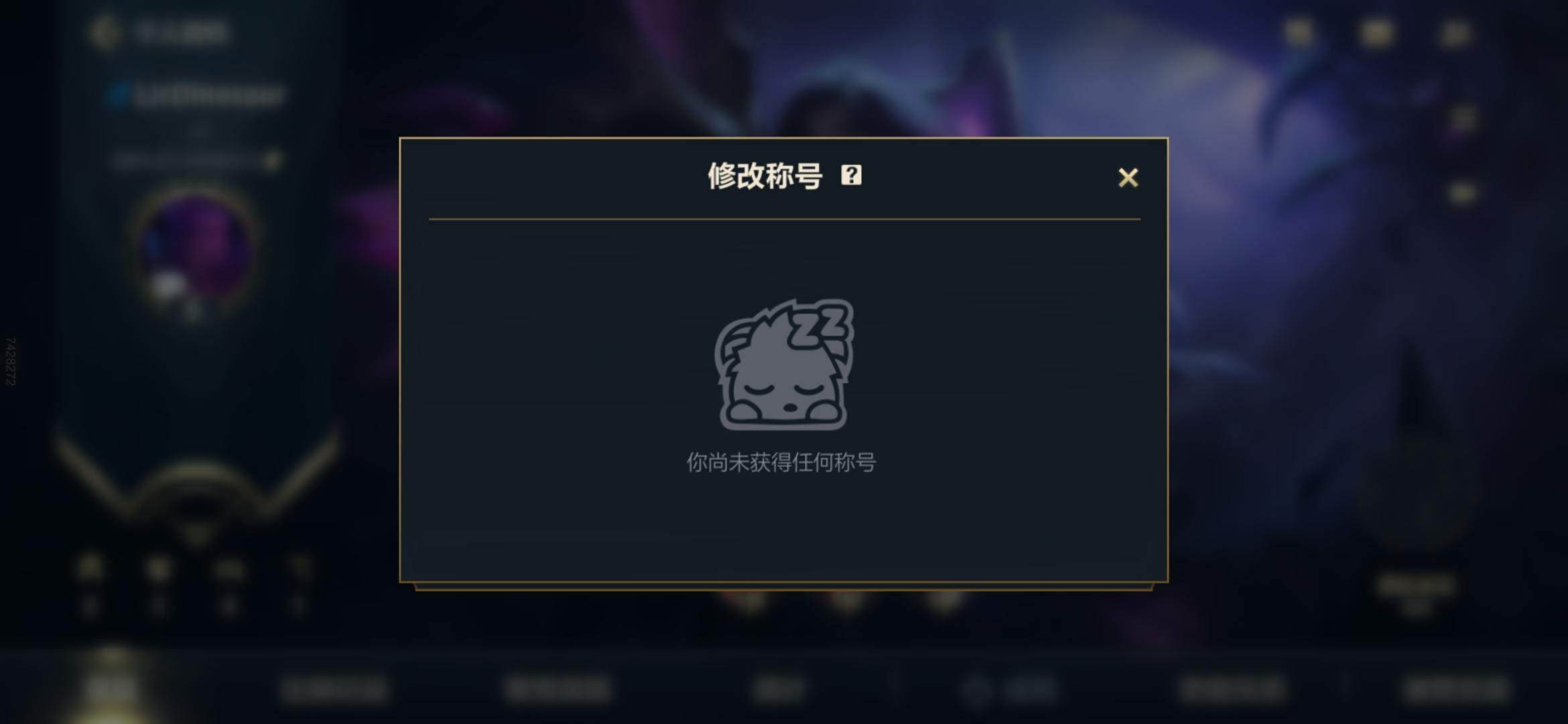Viewport: 1568px width, 724px height.
Task: Select the third blurred bottom tab
Action: [558, 689]
